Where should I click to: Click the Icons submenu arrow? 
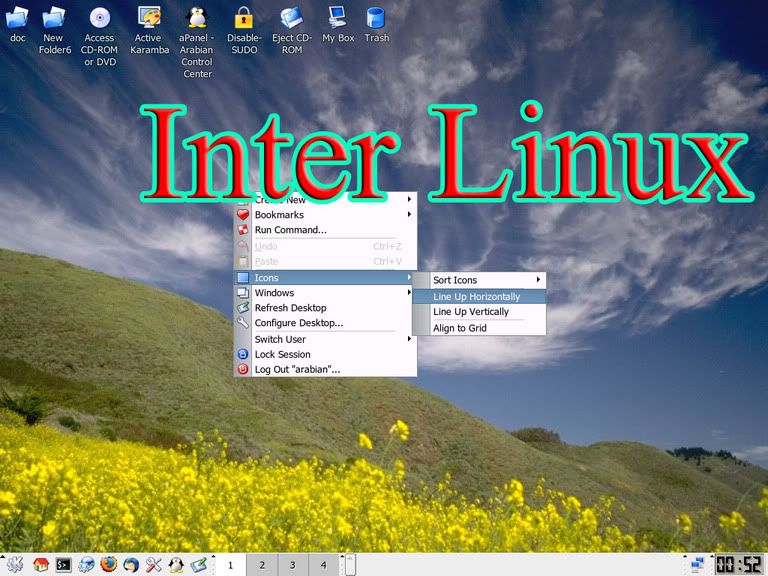pos(409,277)
